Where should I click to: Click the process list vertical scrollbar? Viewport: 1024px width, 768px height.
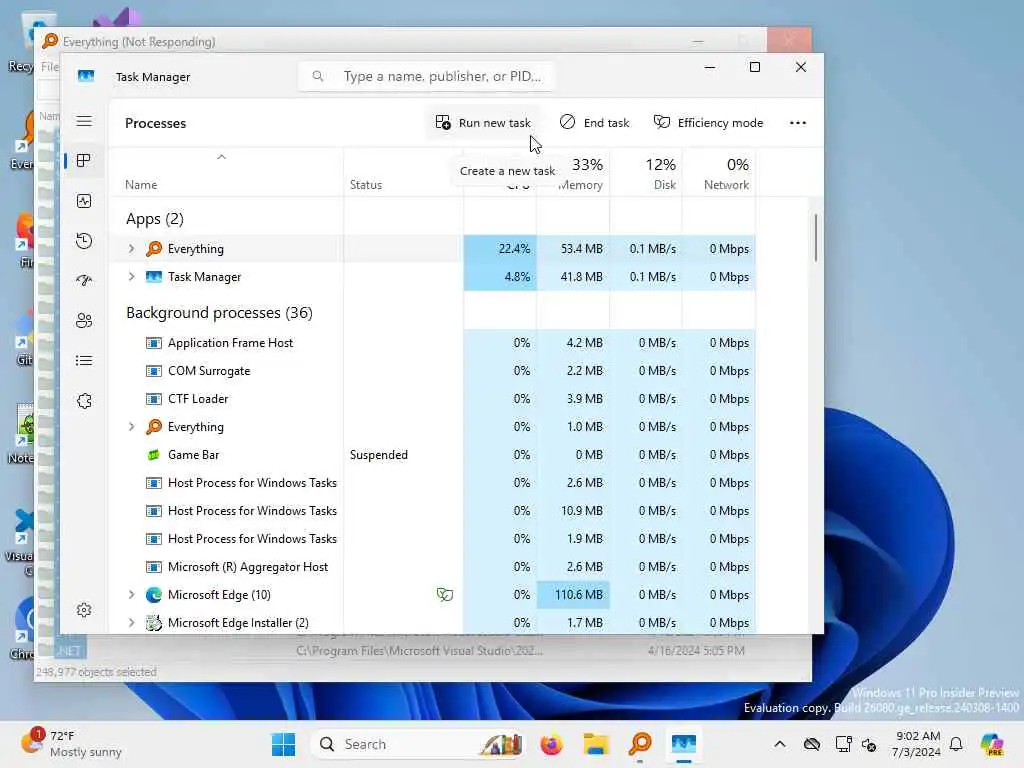(816, 238)
